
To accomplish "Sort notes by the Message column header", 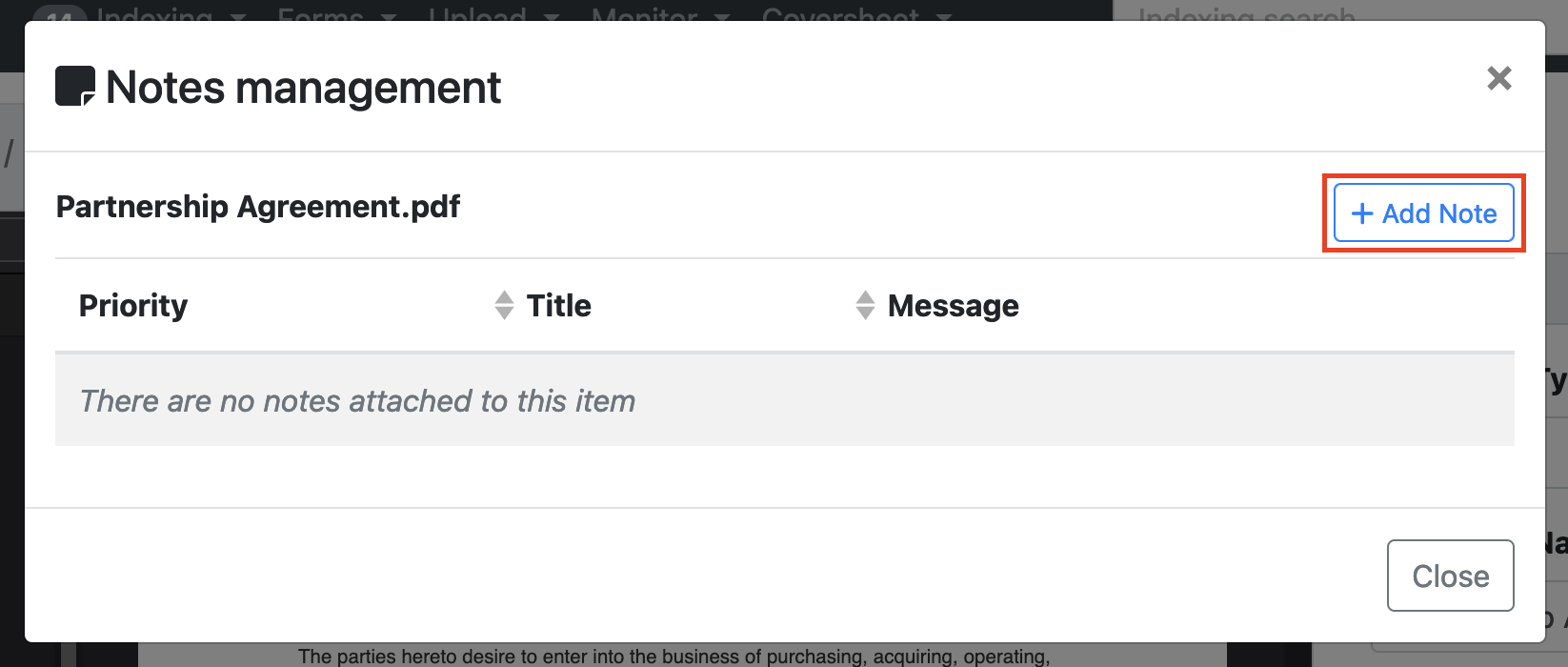I will [x=953, y=306].
